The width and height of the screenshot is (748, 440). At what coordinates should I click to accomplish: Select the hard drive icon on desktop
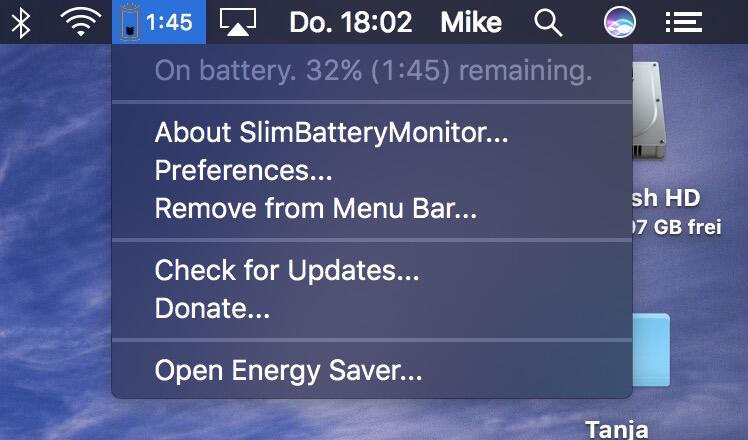tap(649, 112)
